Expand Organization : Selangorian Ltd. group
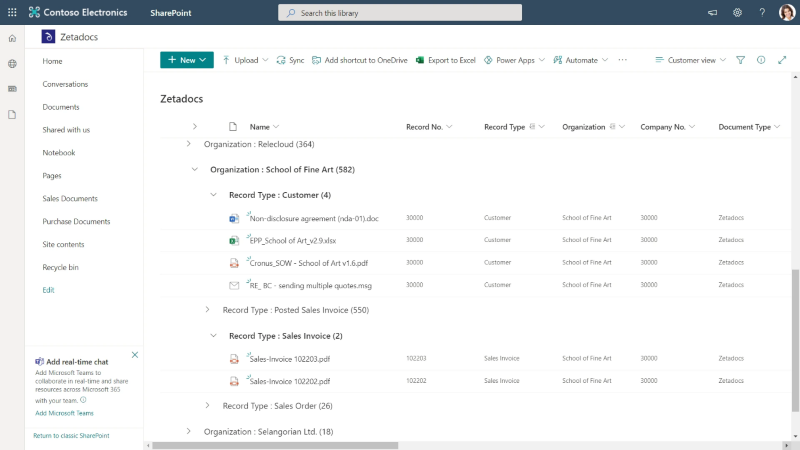The image size is (800, 450). [188, 431]
